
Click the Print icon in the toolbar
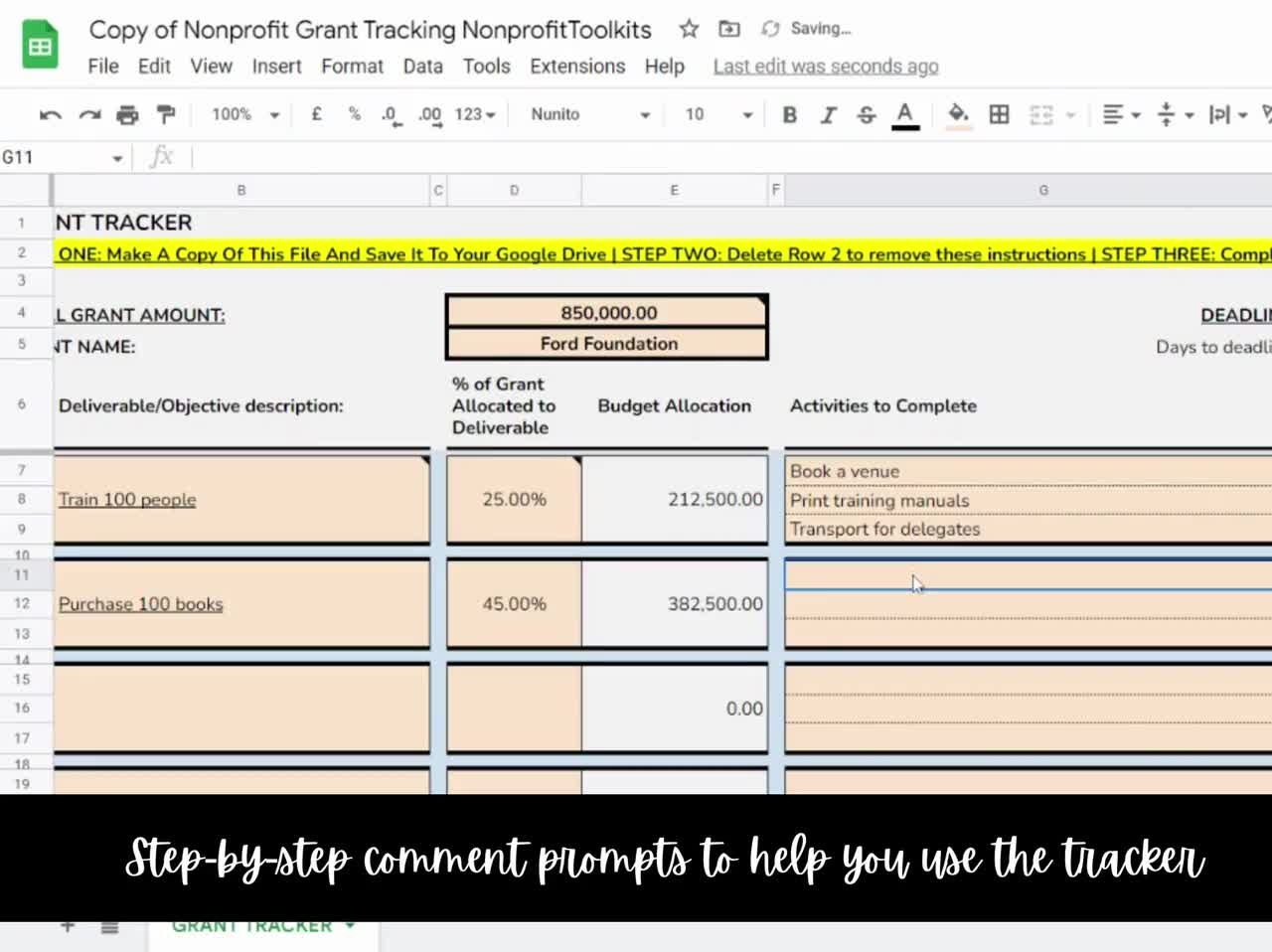(126, 114)
